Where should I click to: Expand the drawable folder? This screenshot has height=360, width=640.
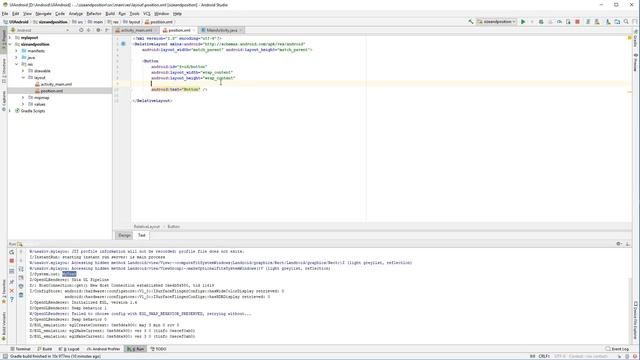pos(23,71)
